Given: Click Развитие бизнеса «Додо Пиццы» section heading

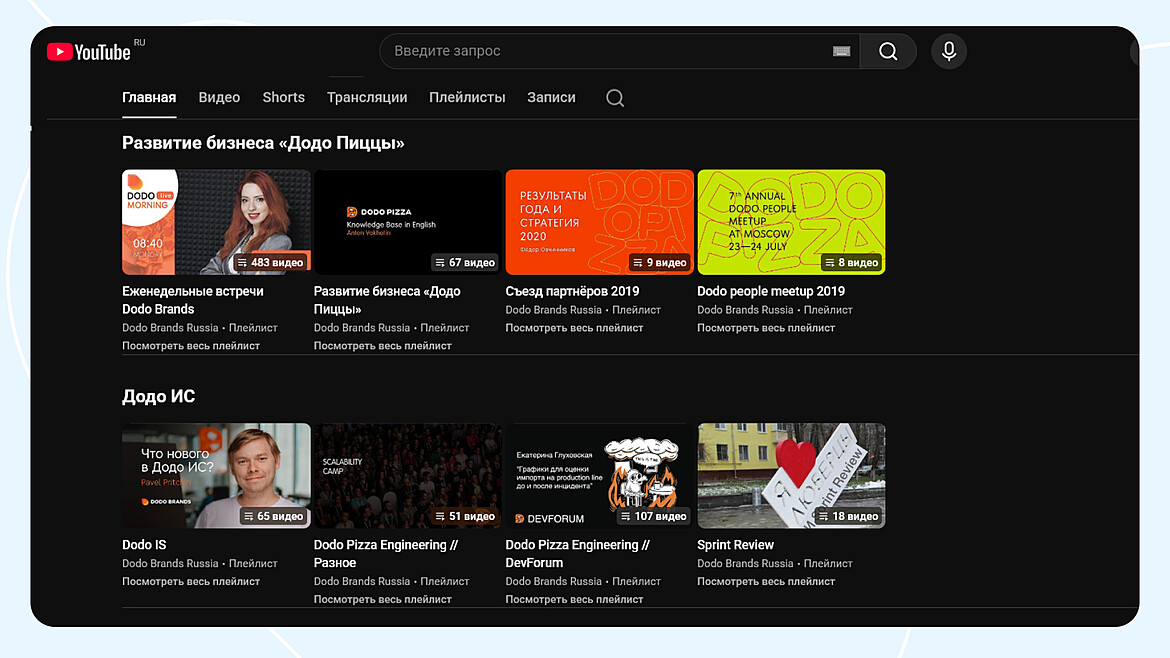Looking at the screenshot, I should click(x=263, y=143).
